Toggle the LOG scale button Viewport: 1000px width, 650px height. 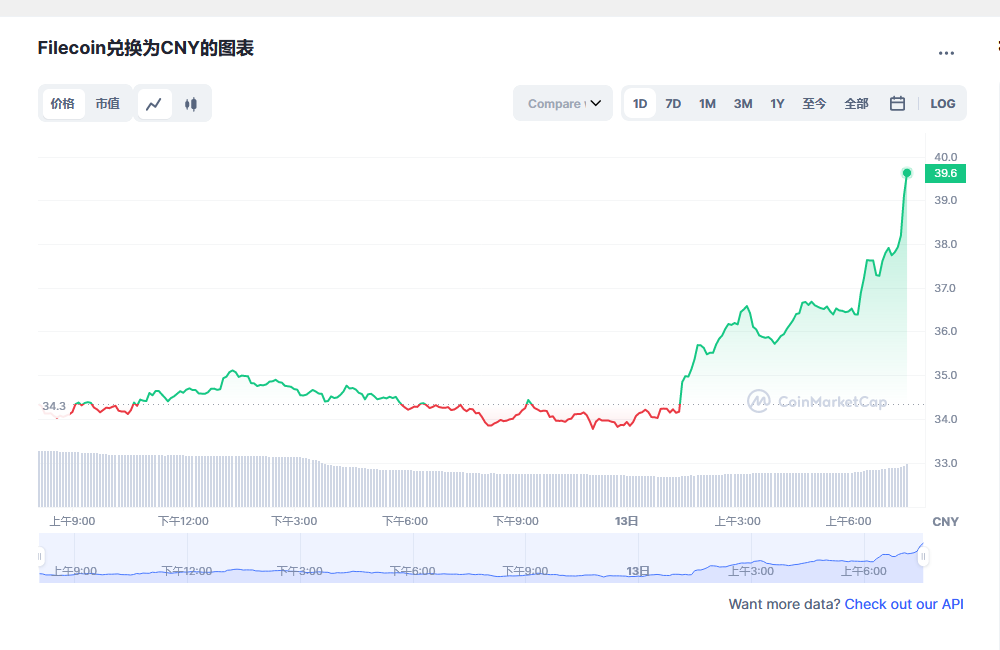tap(942, 103)
